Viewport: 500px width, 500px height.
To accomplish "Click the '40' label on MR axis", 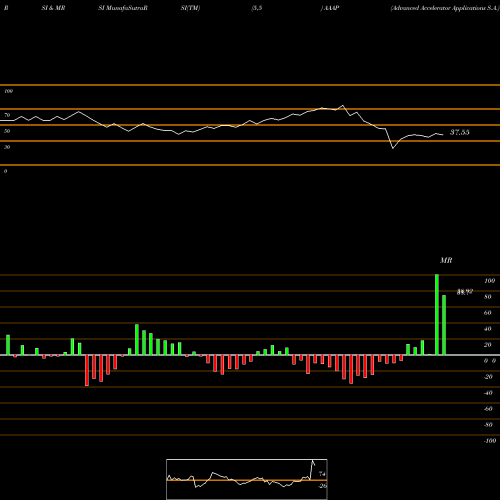I will click(x=487, y=328).
